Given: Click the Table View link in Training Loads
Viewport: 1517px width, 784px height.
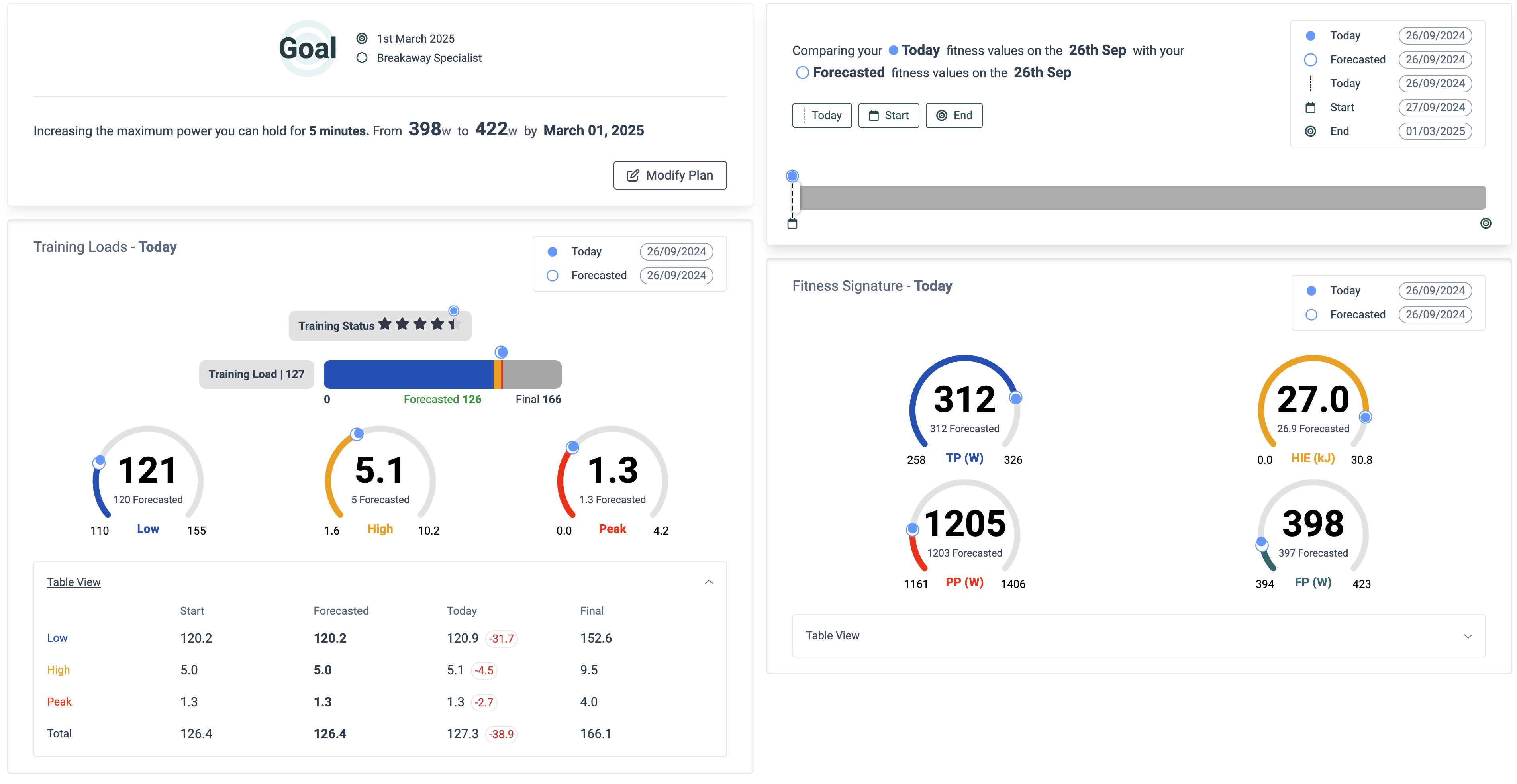Looking at the screenshot, I should pos(74,582).
